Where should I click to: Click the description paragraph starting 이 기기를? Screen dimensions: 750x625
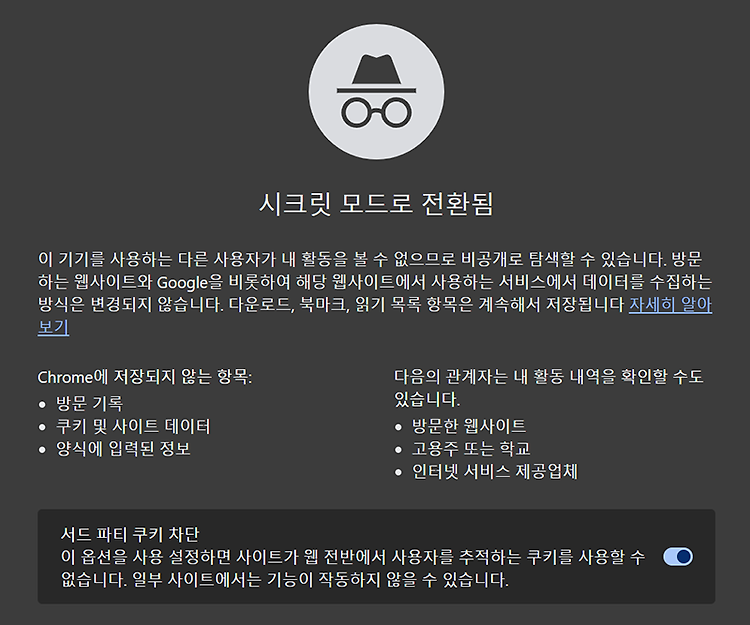(375, 293)
